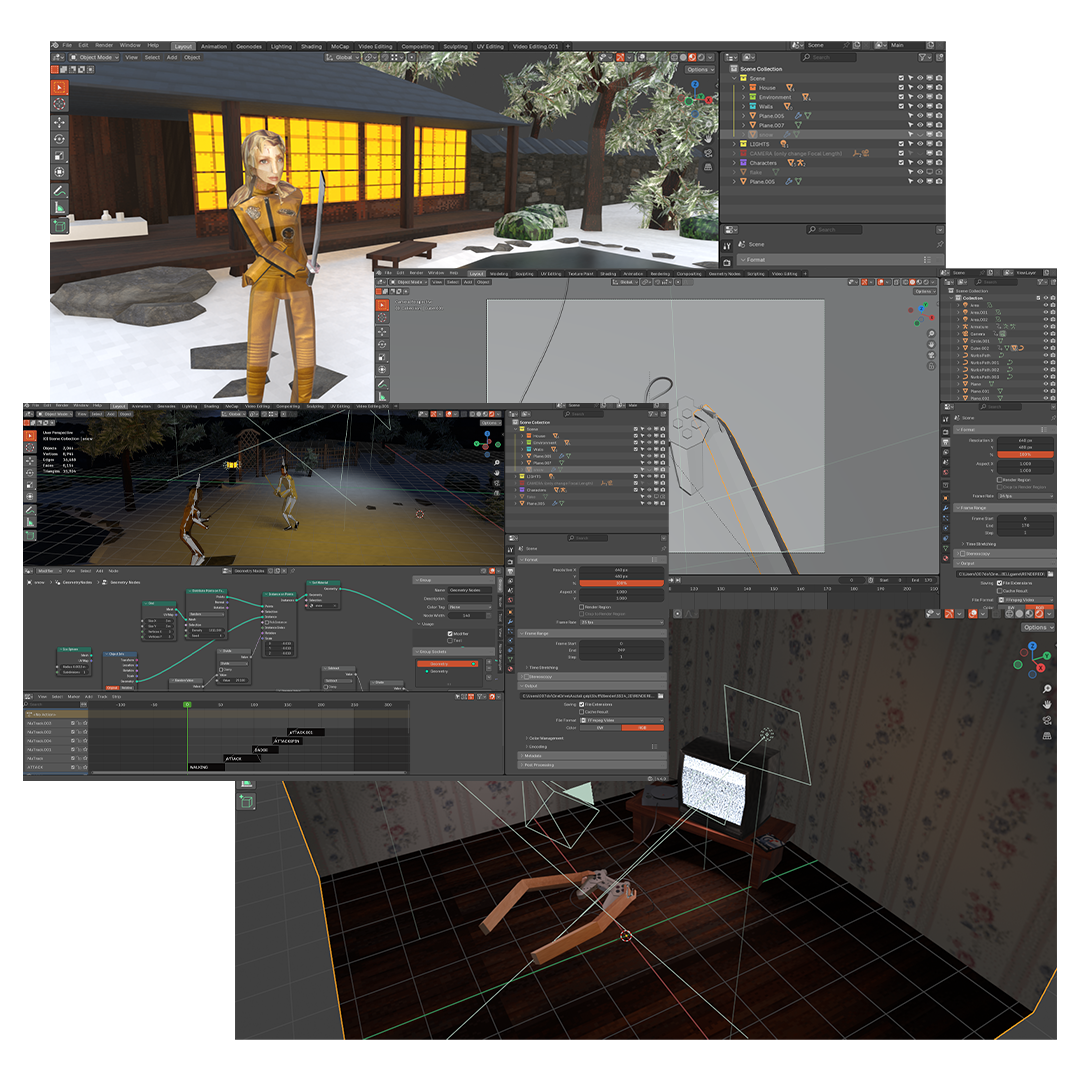Uncheck the Environment collection checkbox in house-scene outliner

[x=901, y=97]
